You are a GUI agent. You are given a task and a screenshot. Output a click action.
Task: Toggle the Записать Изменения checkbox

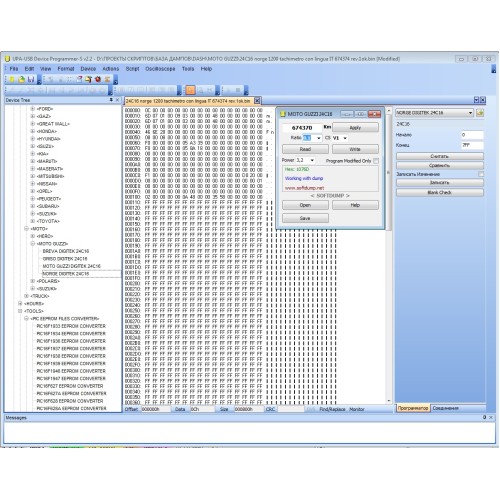481,174
